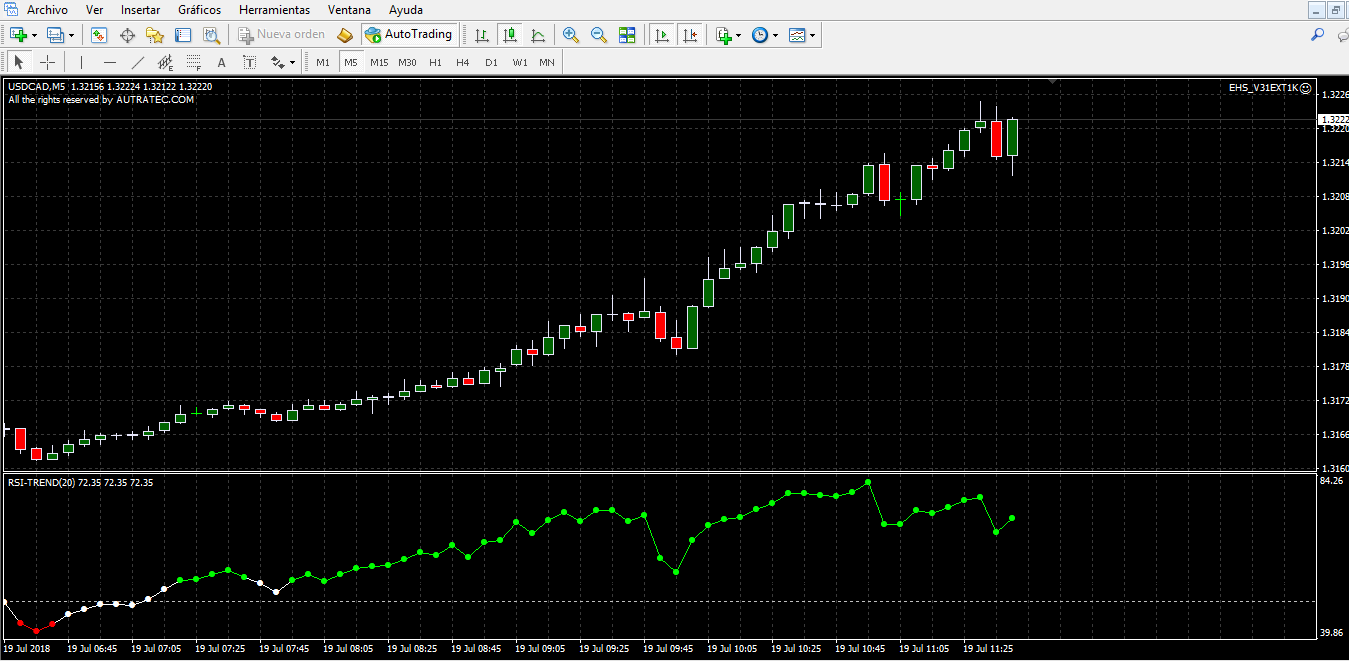Zoom out the chart
Viewport: 1356px width, 661px height.
click(599, 35)
